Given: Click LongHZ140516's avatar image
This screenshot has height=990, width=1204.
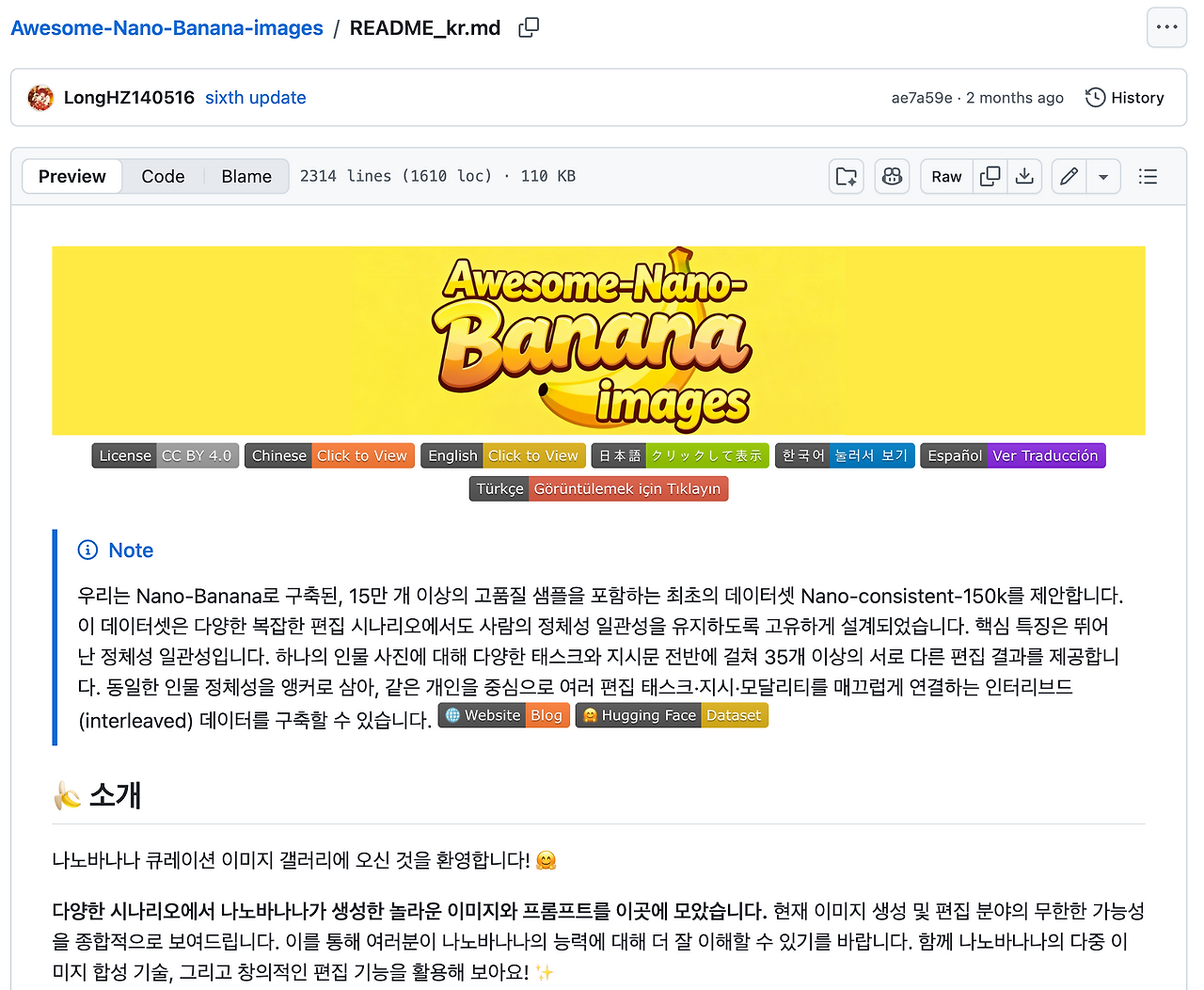Looking at the screenshot, I should 40,98.
